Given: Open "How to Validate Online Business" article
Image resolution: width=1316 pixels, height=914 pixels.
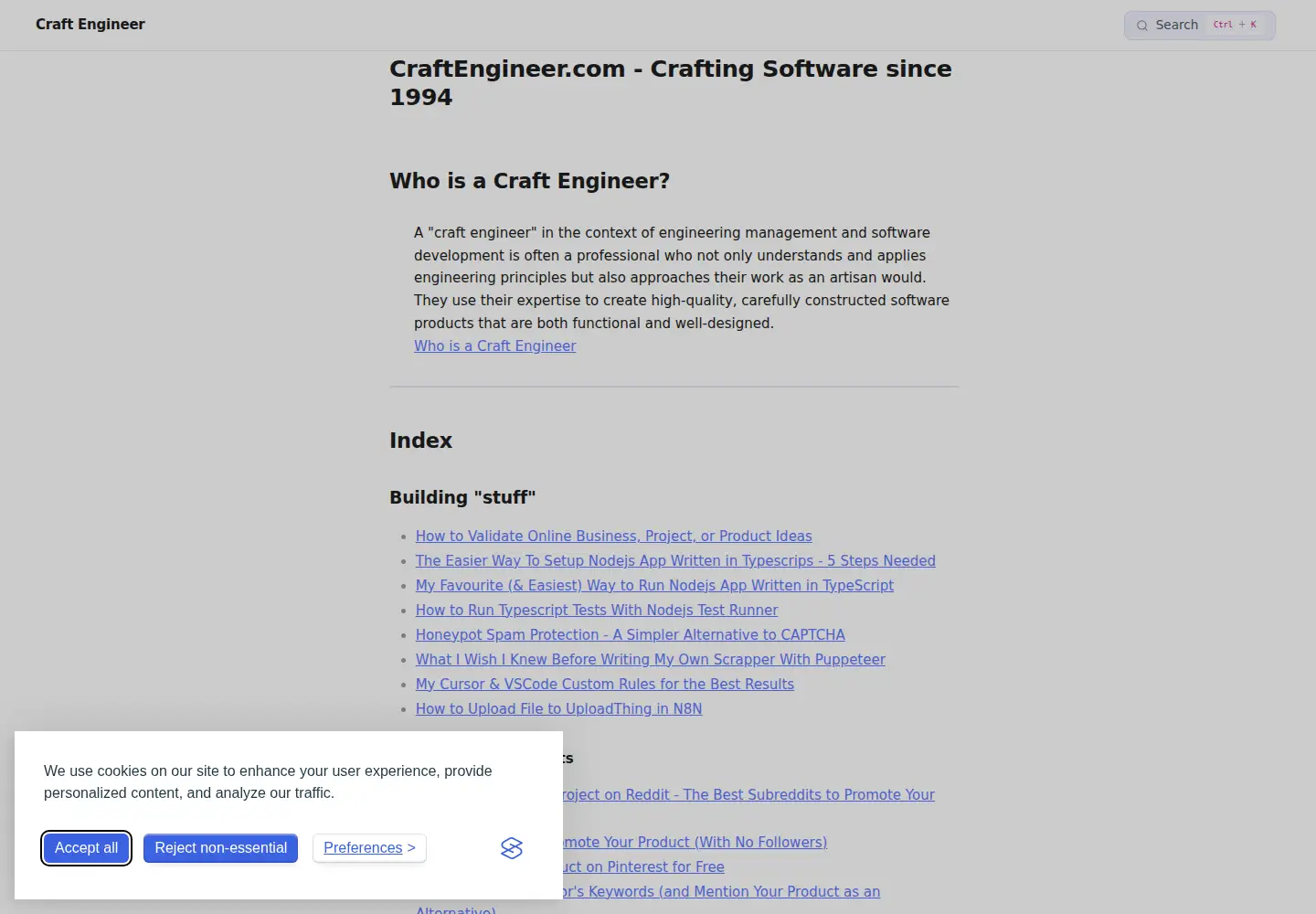Looking at the screenshot, I should [x=613, y=537].
